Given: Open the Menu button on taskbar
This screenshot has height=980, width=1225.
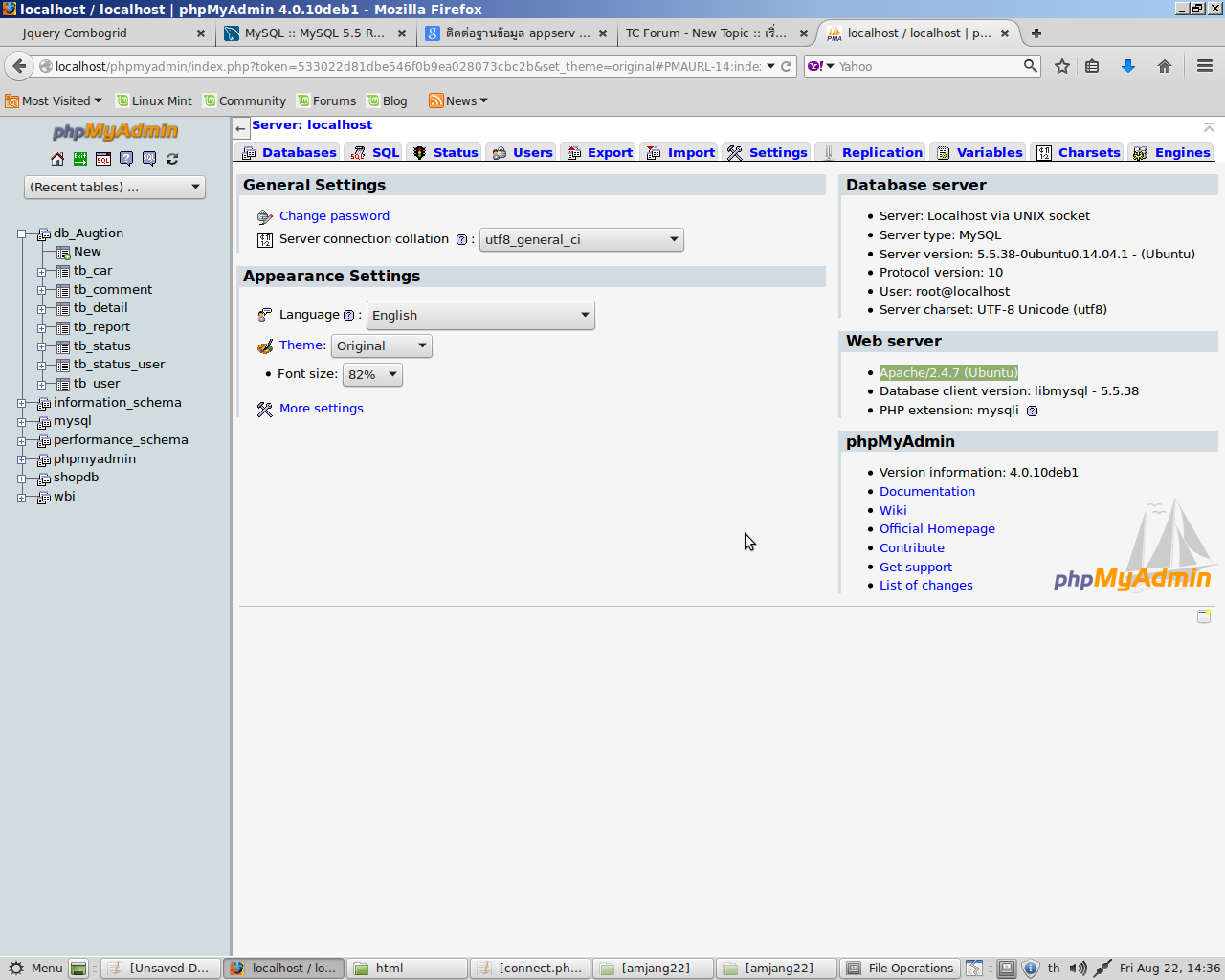Looking at the screenshot, I should click(35, 969).
